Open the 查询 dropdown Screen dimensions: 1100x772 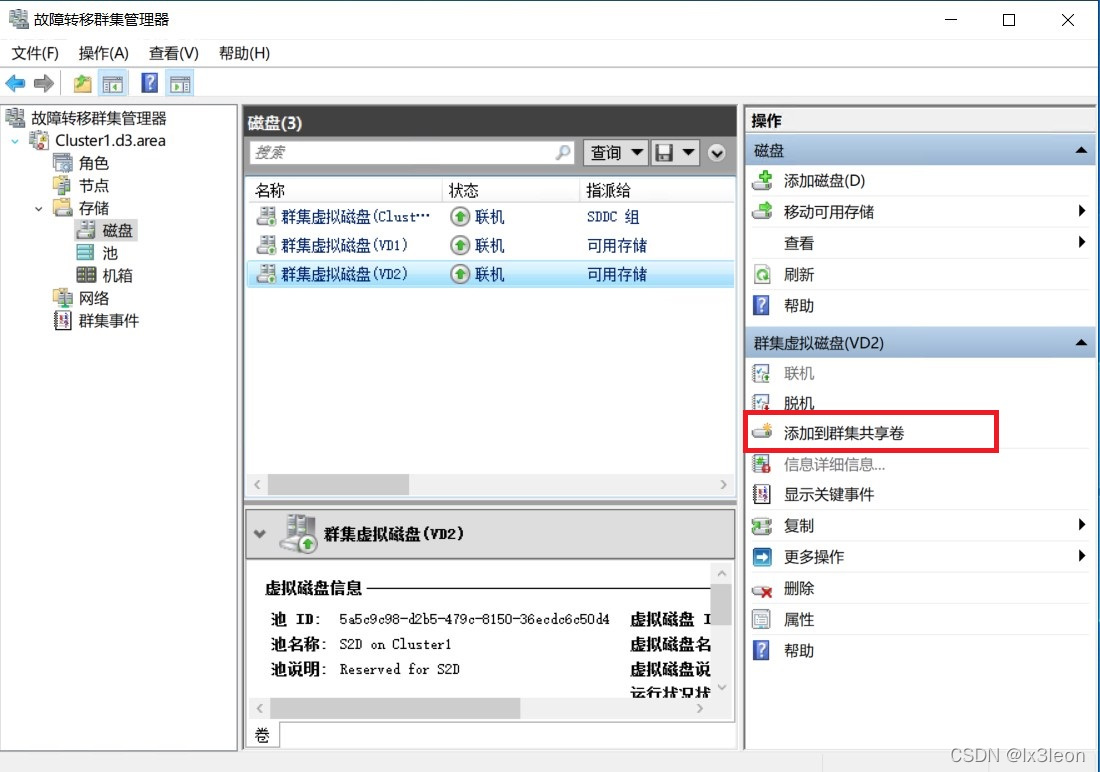pyautogui.click(x=615, y=152)
